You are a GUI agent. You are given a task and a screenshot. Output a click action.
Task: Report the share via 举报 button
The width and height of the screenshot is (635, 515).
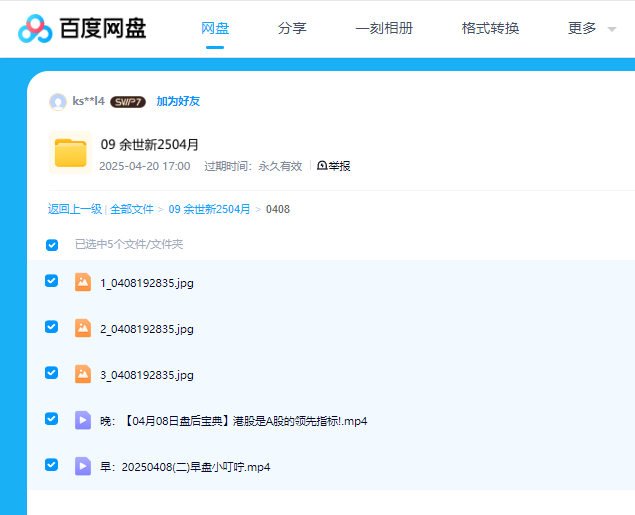(x=334, y=166)
